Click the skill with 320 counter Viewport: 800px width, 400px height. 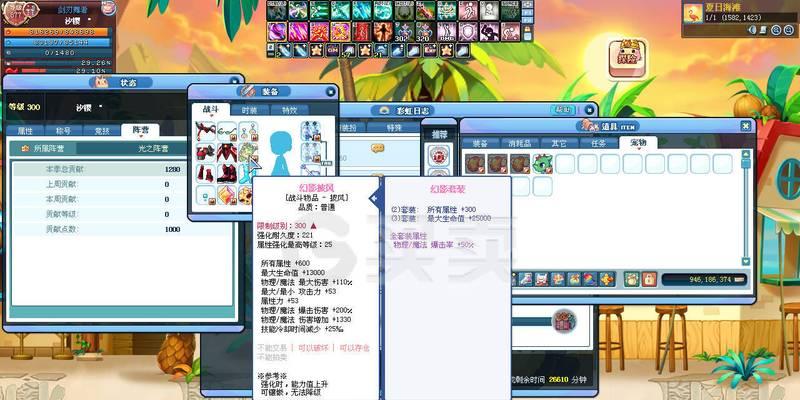tap(425, 32)
